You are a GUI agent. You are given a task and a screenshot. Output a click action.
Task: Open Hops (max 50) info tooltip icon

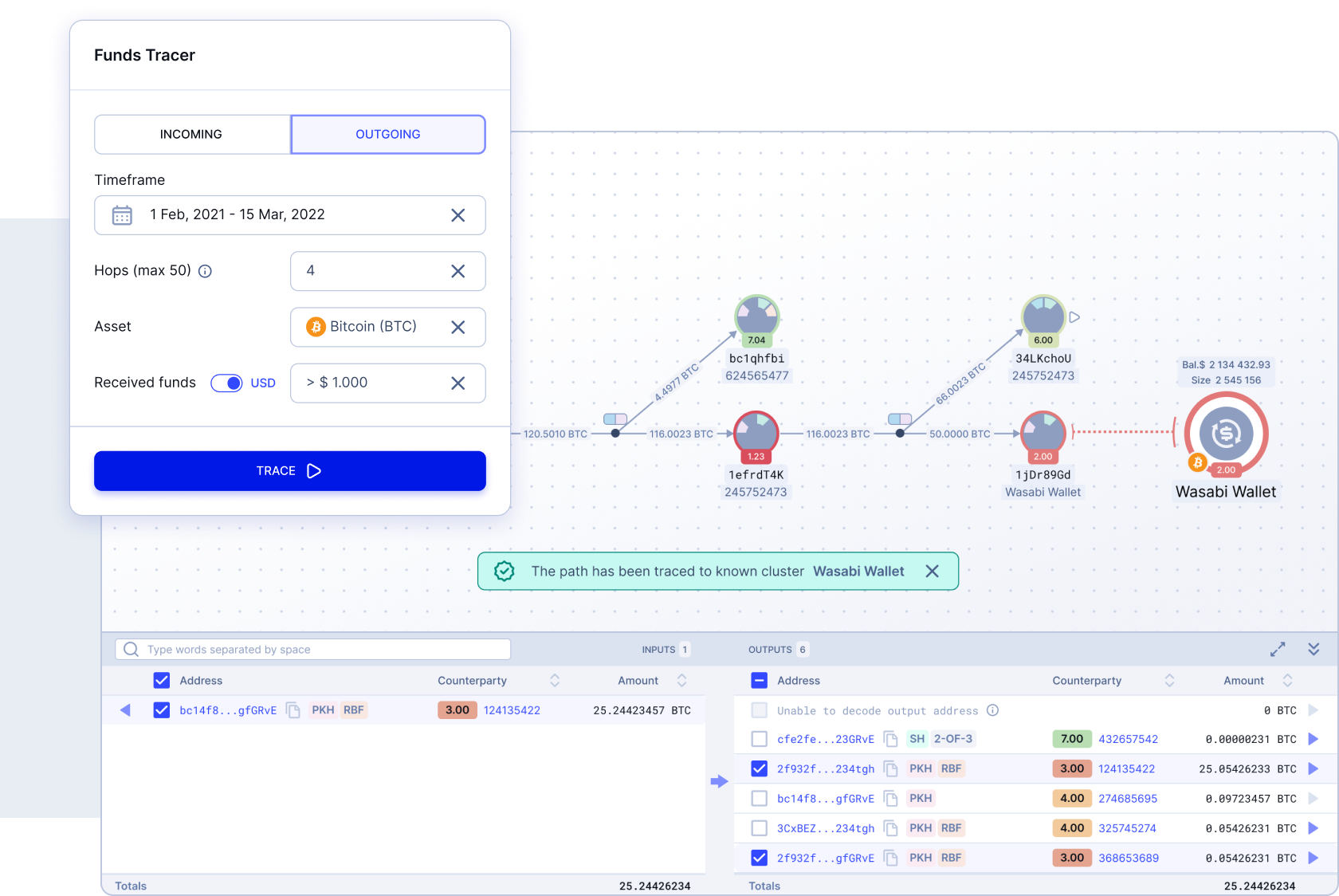pyautogui.click(x=205, y=271)
